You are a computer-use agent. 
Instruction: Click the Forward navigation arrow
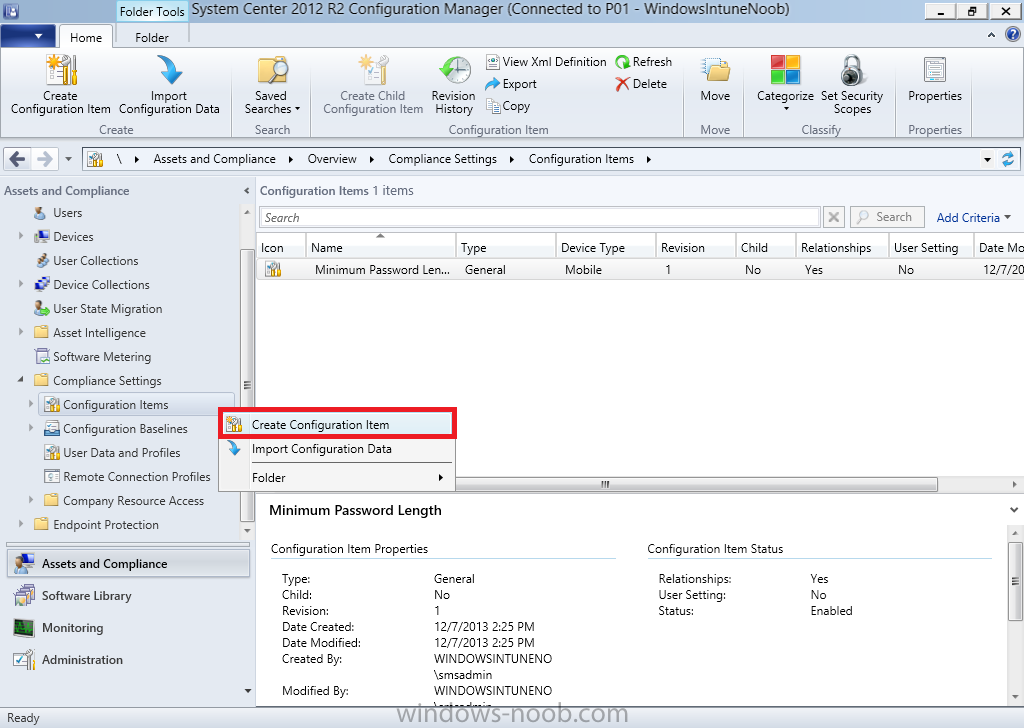(x=44, y=159)
